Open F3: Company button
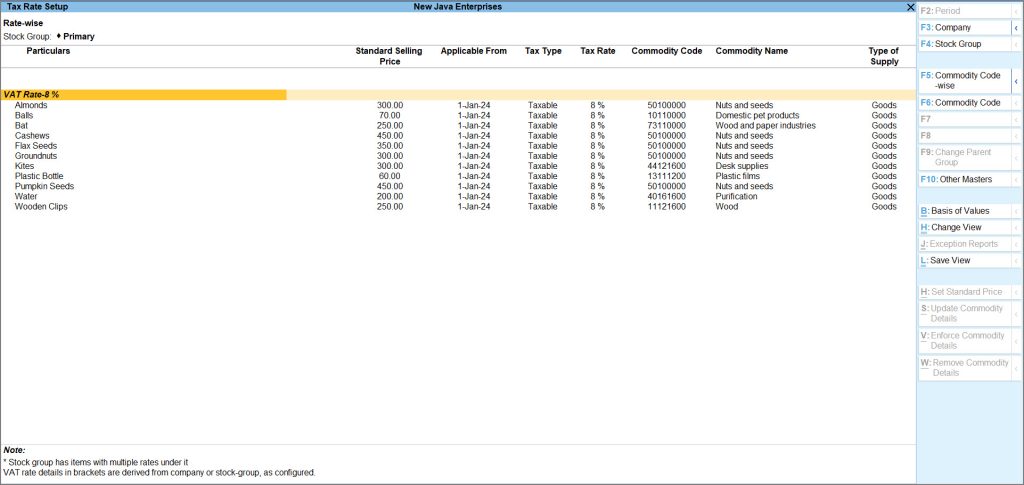Image resolution: width=1024 pixels, height=485 pixels. [x=965, y=28]
